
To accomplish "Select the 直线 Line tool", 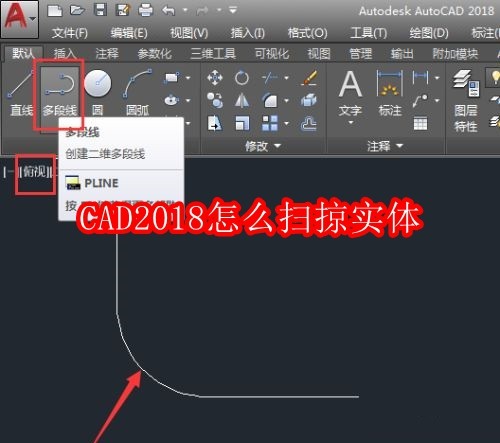I will 21,94.
